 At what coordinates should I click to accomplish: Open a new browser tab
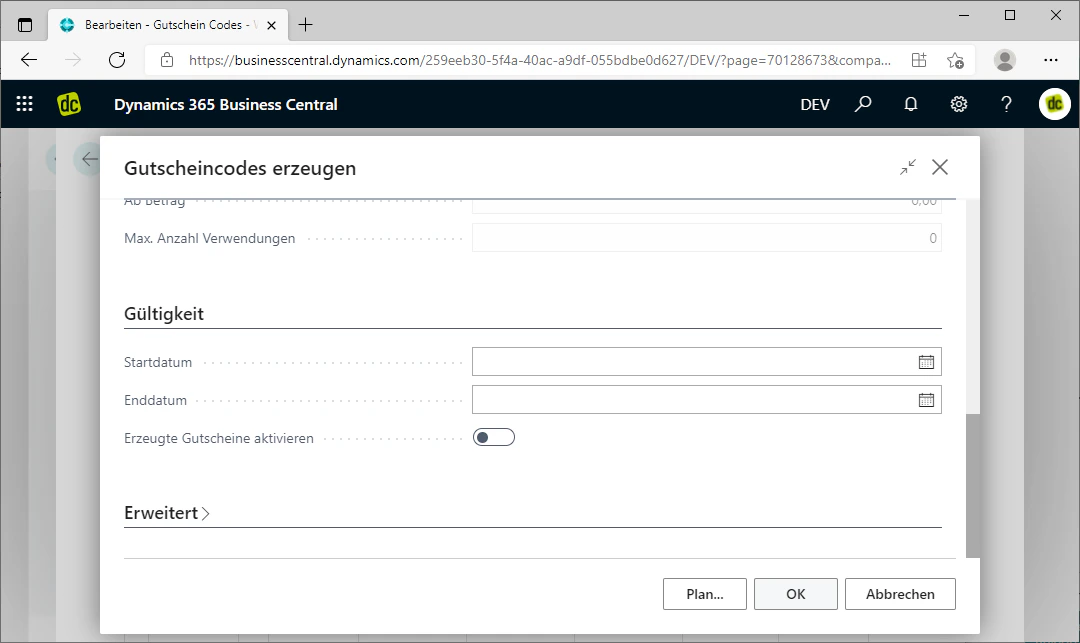tap(305, 25)
